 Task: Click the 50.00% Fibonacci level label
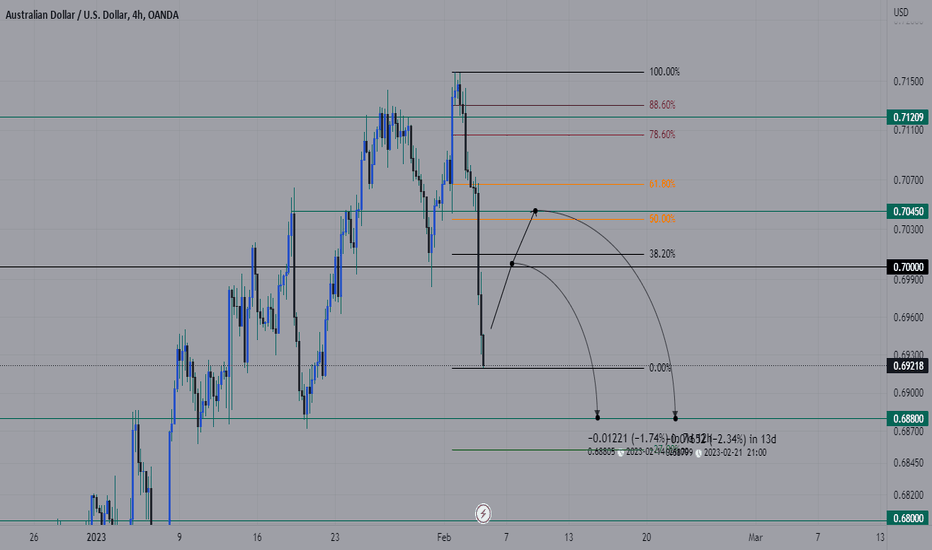[662, 219]
